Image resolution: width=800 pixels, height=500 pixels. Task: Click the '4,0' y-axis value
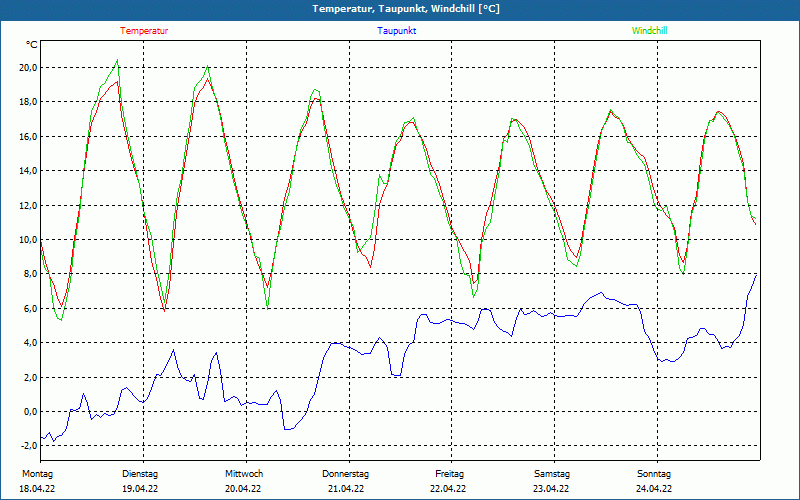pos(29,342)
